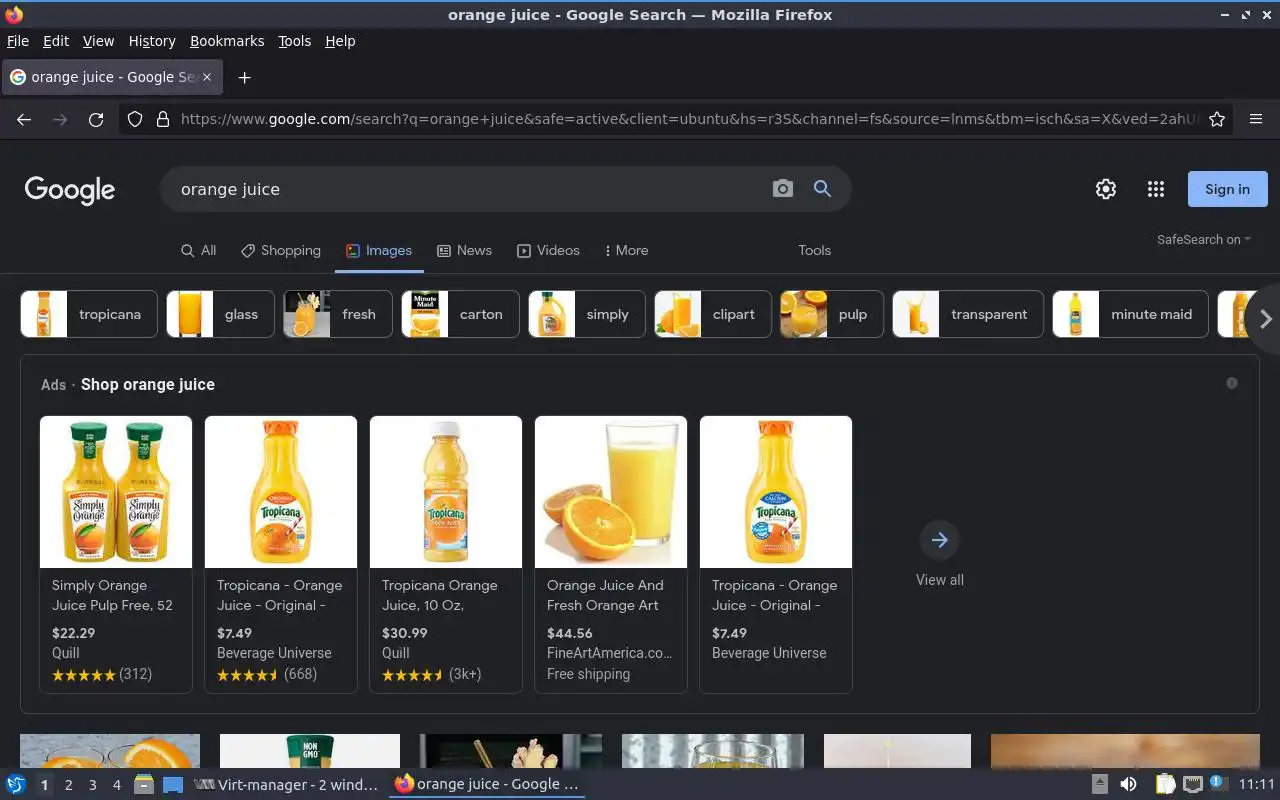Select the clipart suggestion chip
The height and width of the screenshot is (800, 1280).
713,314
